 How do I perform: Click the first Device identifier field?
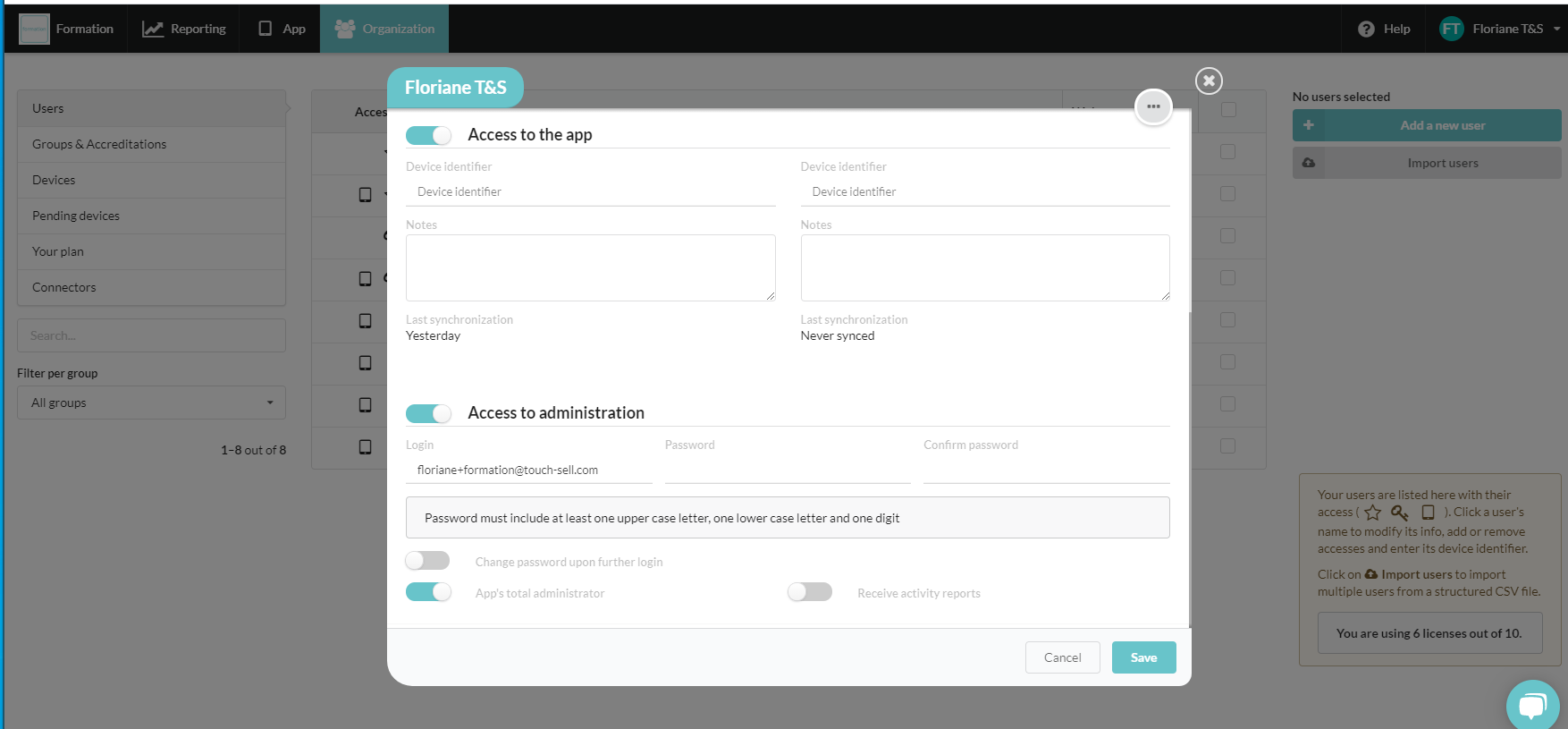pos(591,191)
